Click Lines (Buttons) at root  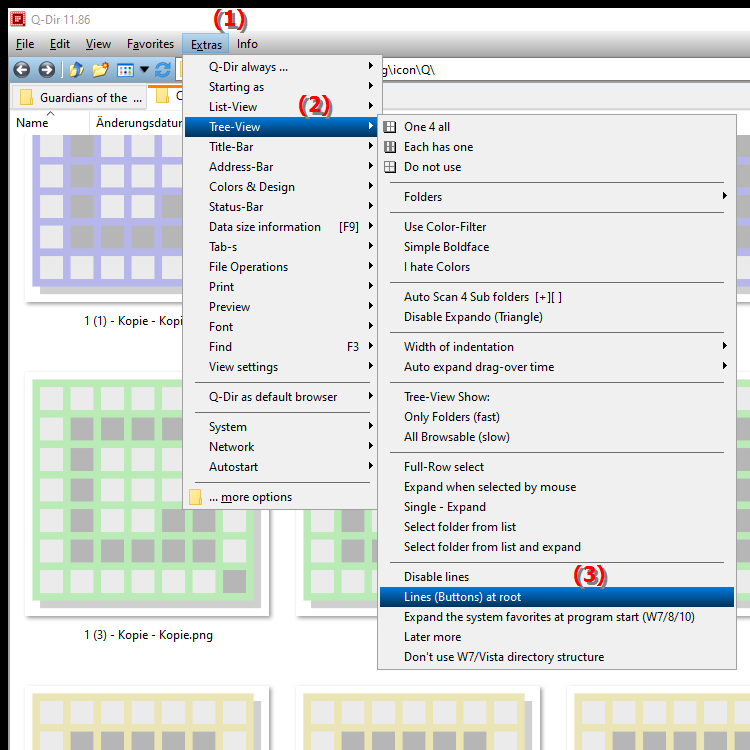point(557,597)
